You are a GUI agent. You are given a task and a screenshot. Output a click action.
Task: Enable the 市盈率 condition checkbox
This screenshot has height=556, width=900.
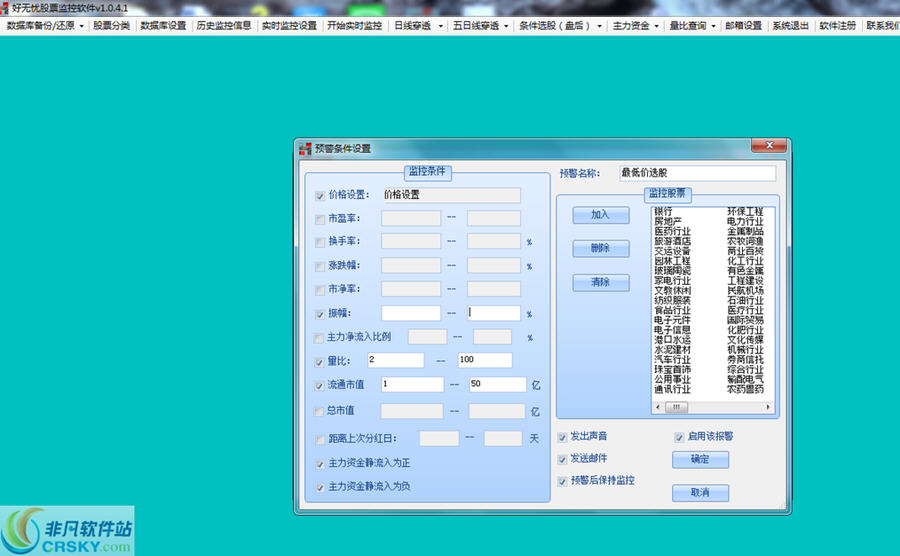coord(319,219)
